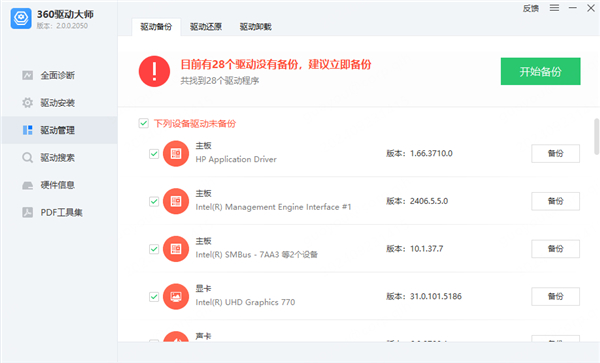Click the HP Application Driver motherboard icon
Screen dimensions: 600x363
(x=176, y=154)
